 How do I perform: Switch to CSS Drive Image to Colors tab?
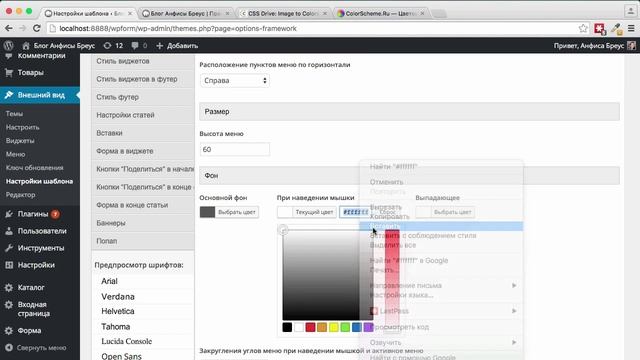point(283,13)
